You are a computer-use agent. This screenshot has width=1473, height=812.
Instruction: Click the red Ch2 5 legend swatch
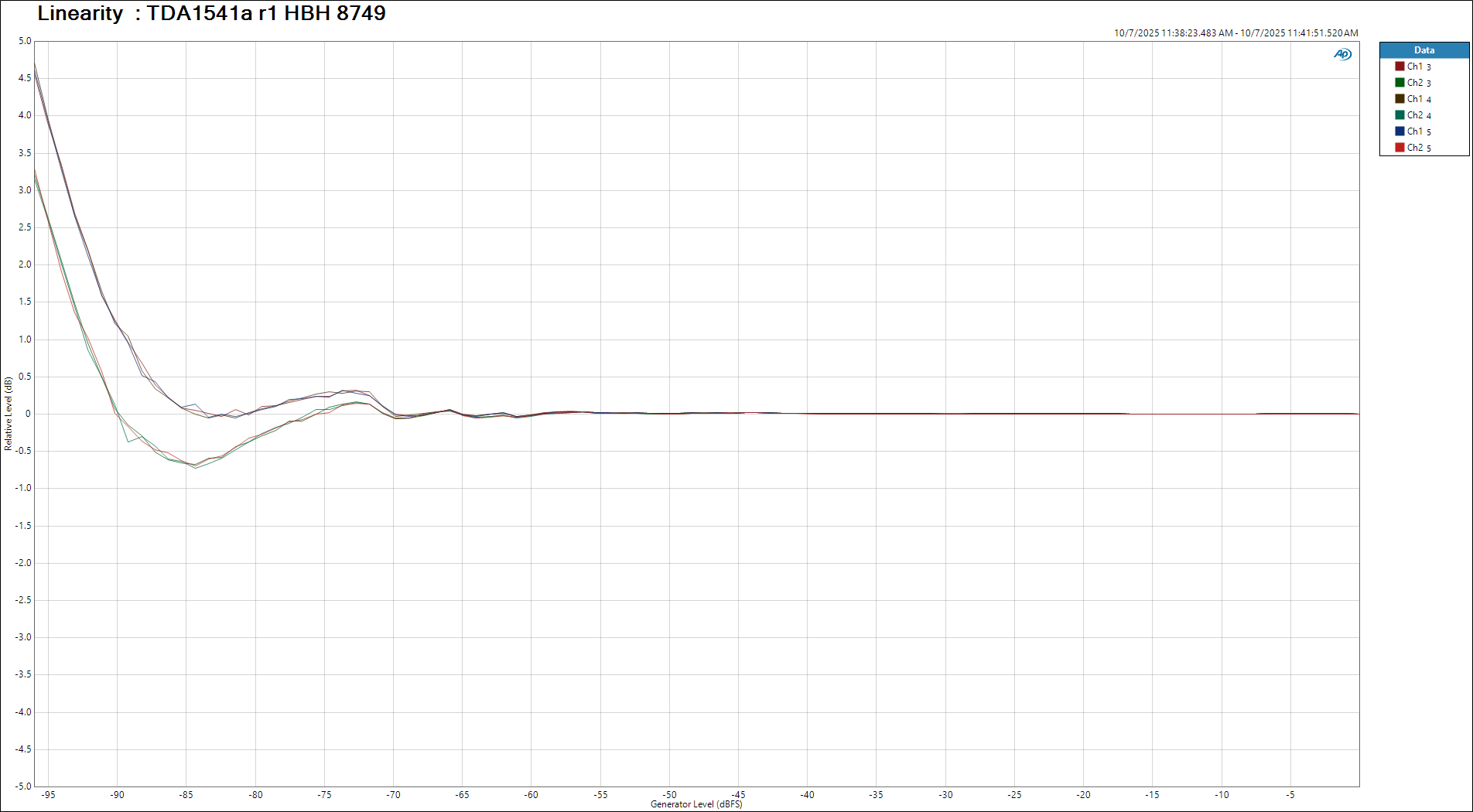[1400, 148]
